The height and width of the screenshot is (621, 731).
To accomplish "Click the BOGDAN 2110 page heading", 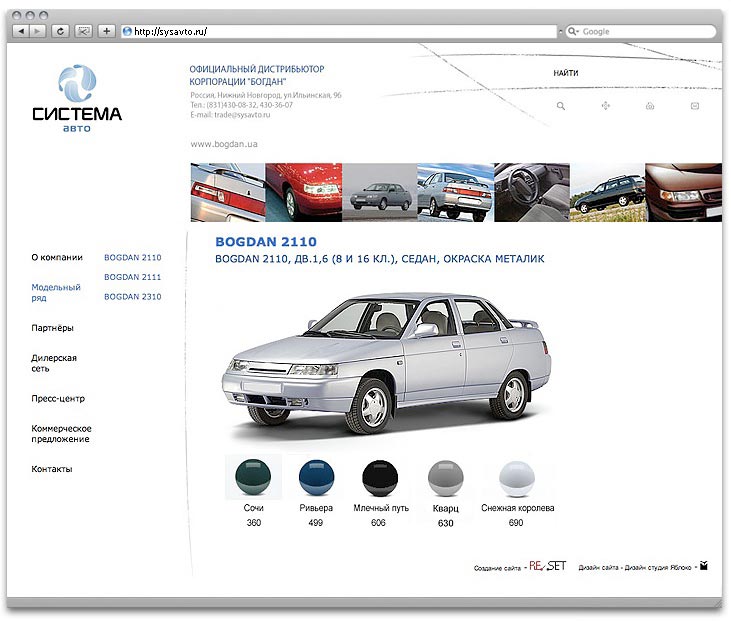I will 266,242.
